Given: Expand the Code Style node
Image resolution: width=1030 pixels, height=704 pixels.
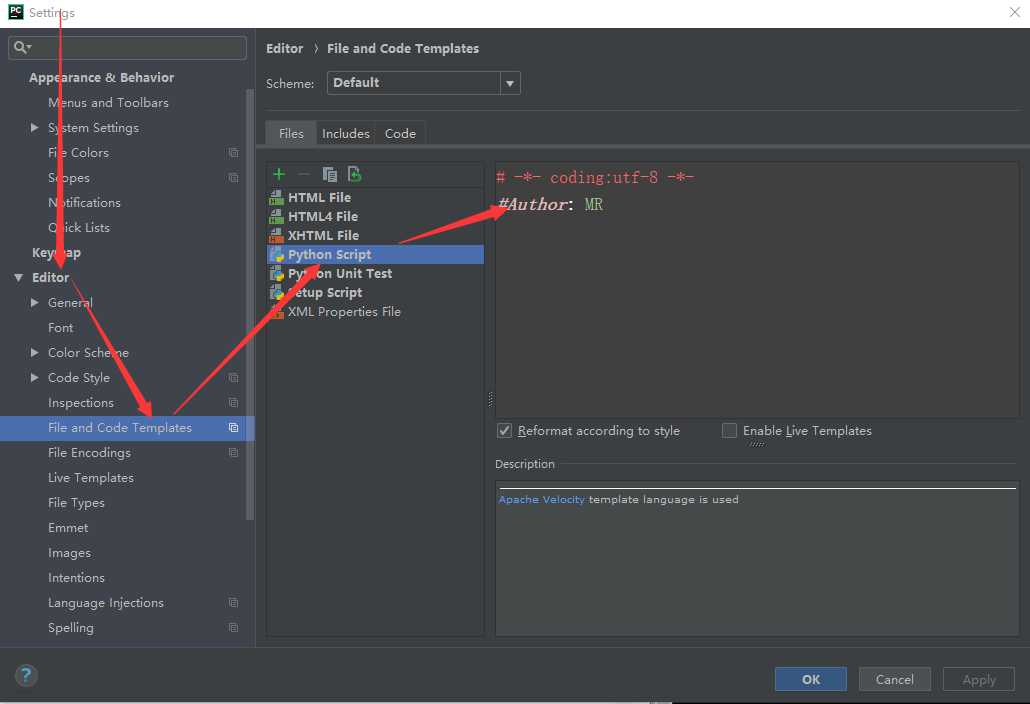Looking at the screenshot, I should tap(34, 378).
